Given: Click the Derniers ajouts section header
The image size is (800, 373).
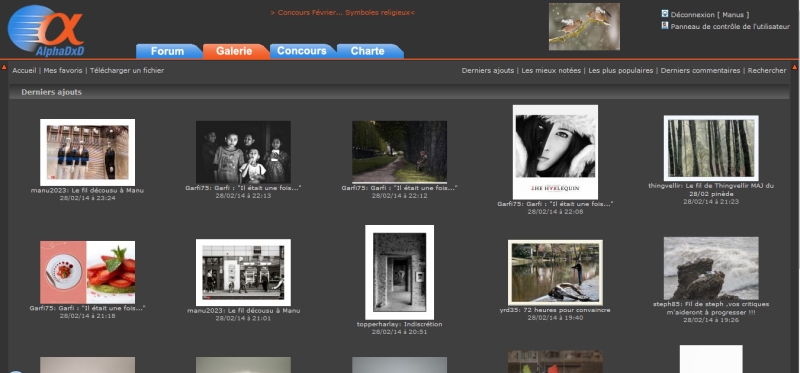Looking at the screenshot, I should (x=399, y=92).
